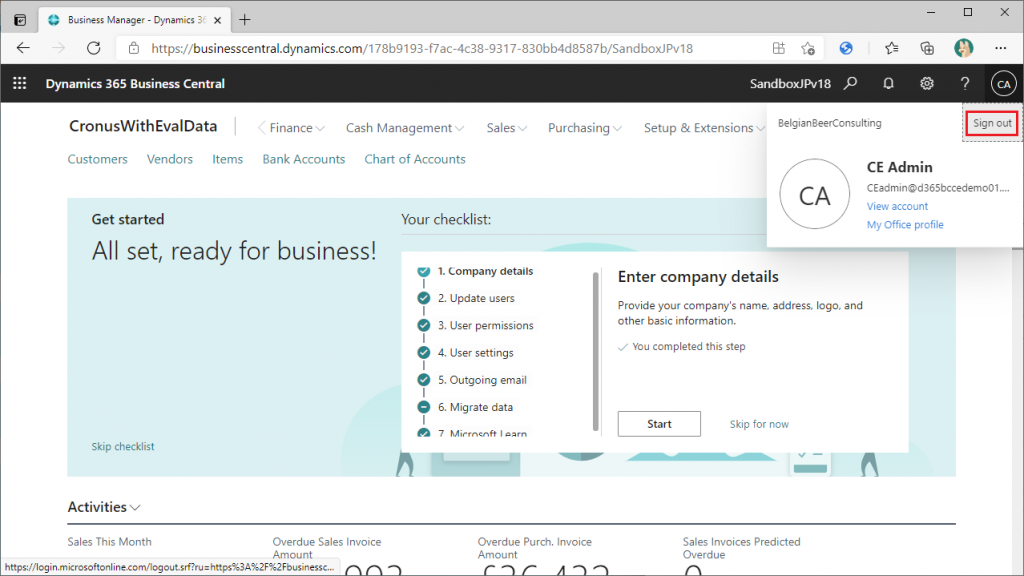1024x576 pixels.
Task: Select checklist step 2 Update users
Action: coord(476,298)
